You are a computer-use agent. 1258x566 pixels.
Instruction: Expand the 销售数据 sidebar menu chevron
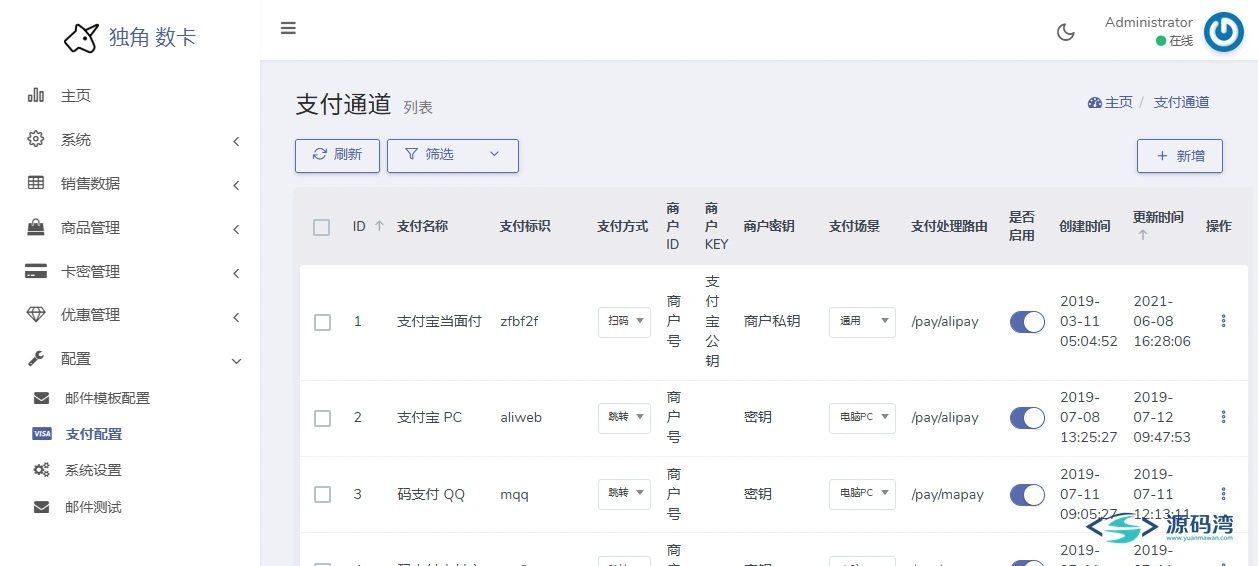[236, 185]
